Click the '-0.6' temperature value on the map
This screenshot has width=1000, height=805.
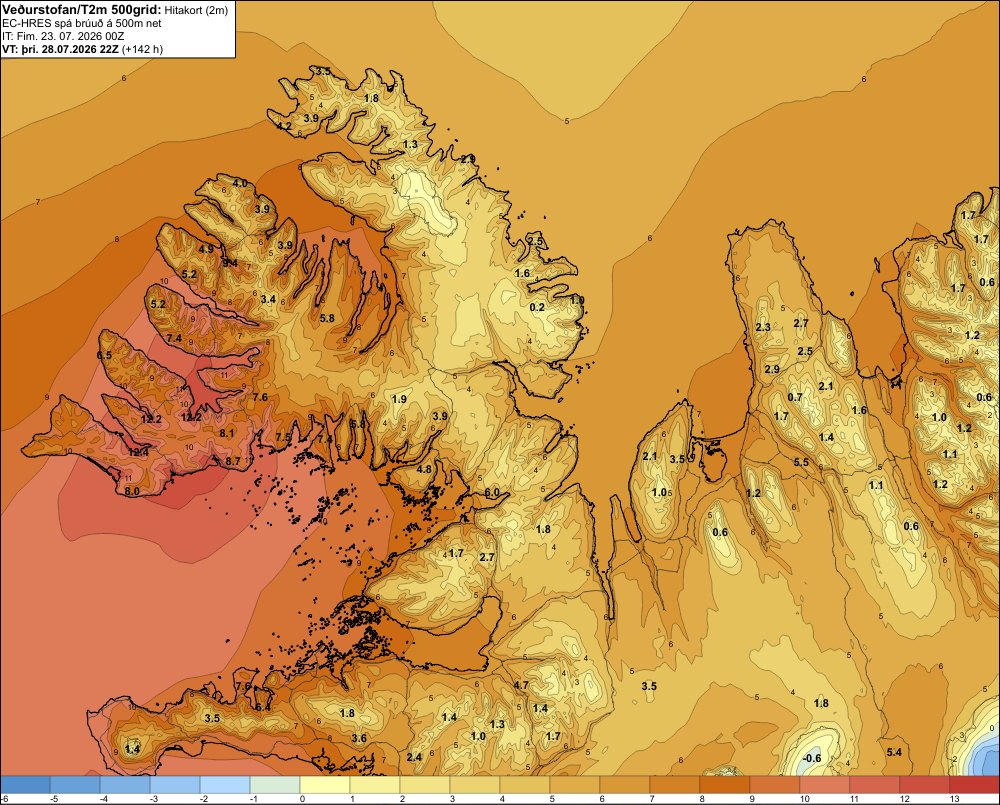(x=812, y=758)
